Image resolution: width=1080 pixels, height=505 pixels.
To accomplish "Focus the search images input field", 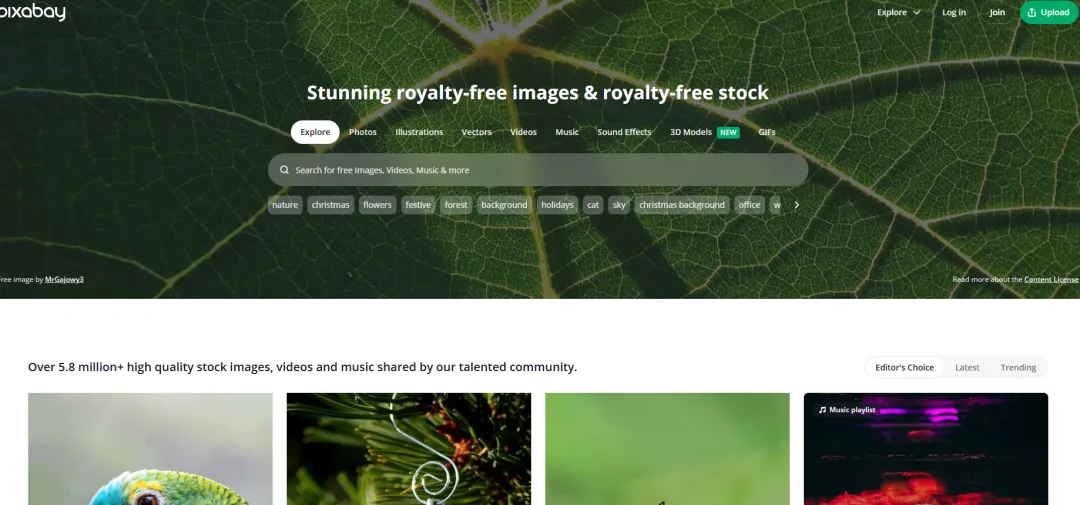I will pyautogui.click(x=538, y=170).
